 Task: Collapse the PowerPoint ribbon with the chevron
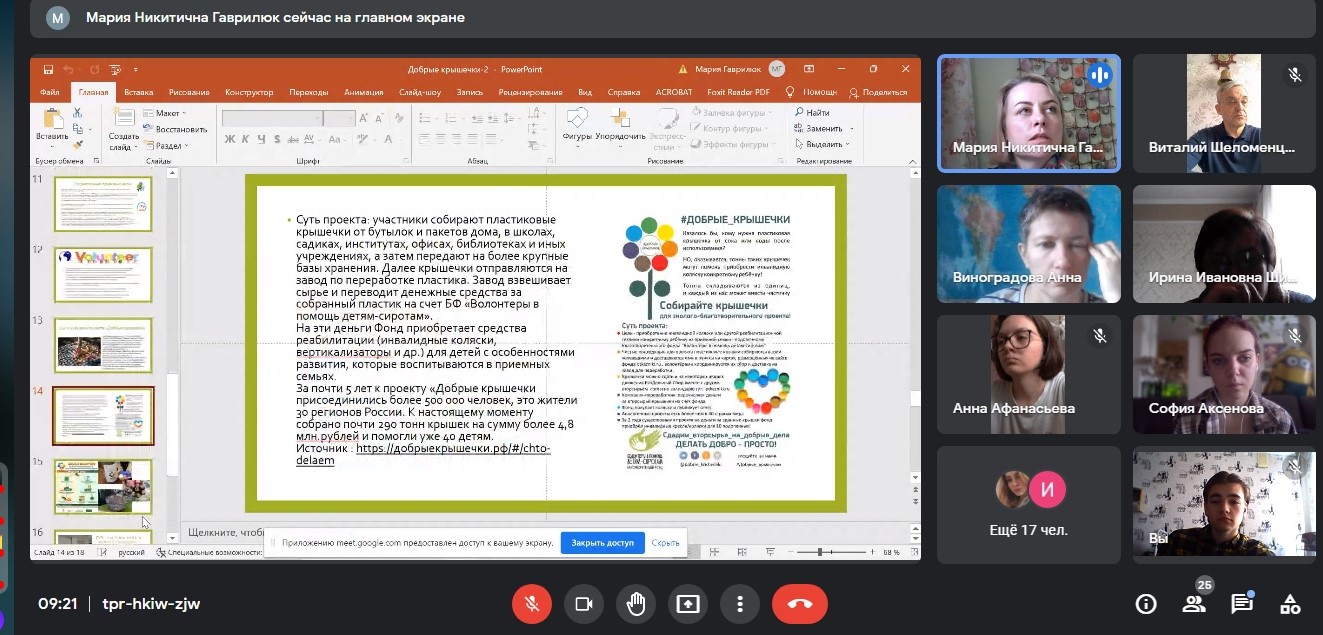[912, 160]
